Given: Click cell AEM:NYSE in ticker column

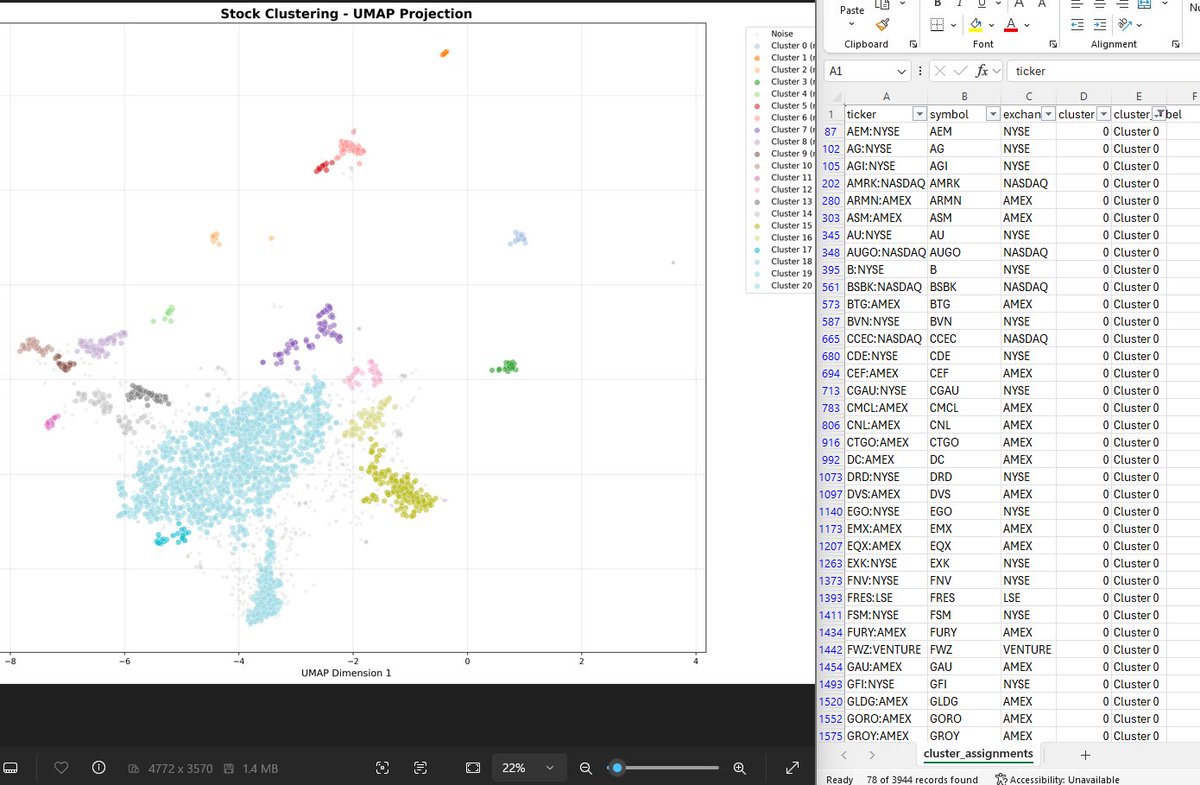Looking at the screenshot, I should tap(885, 131).
